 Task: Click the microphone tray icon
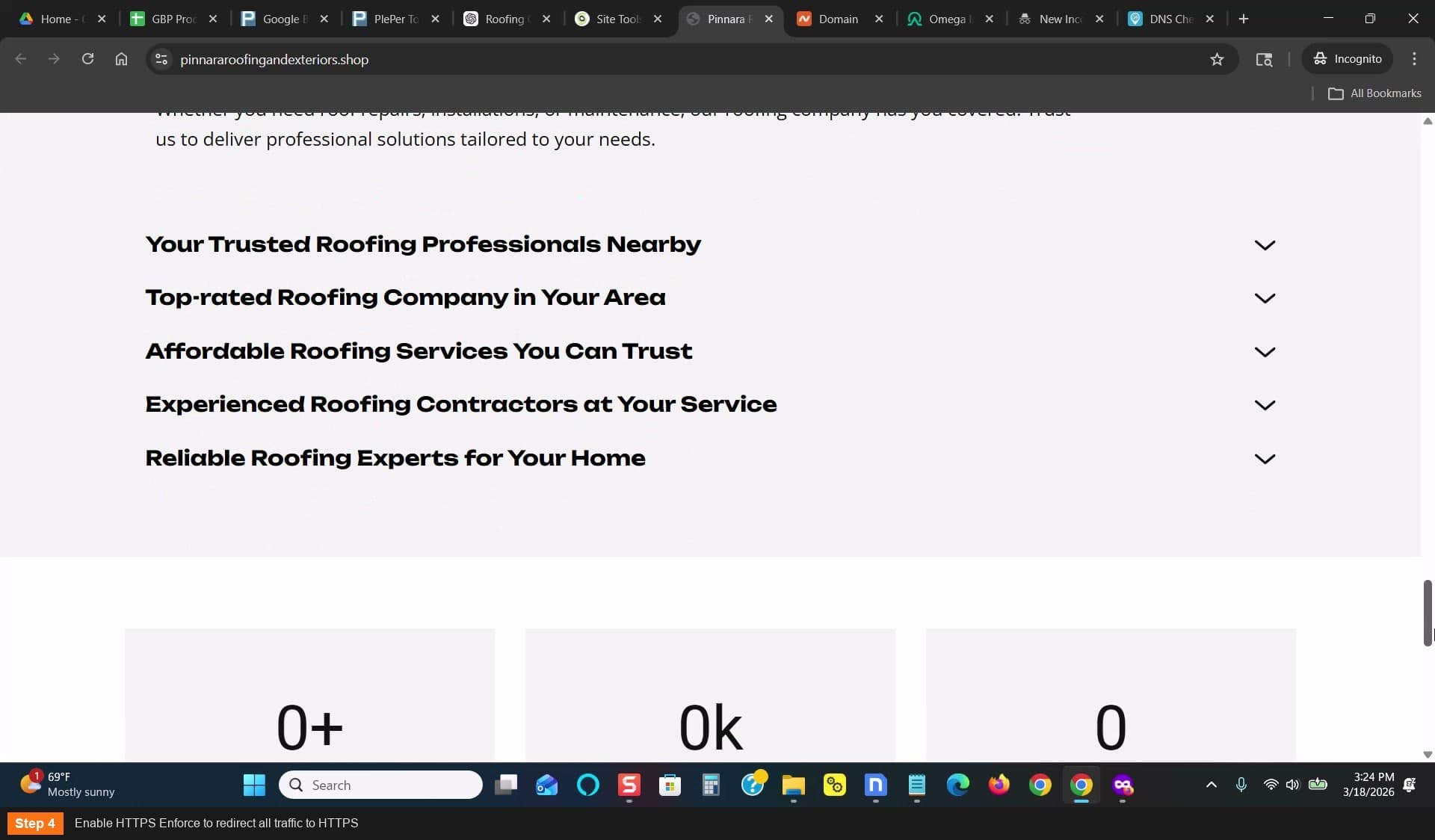click(1241, 785)
